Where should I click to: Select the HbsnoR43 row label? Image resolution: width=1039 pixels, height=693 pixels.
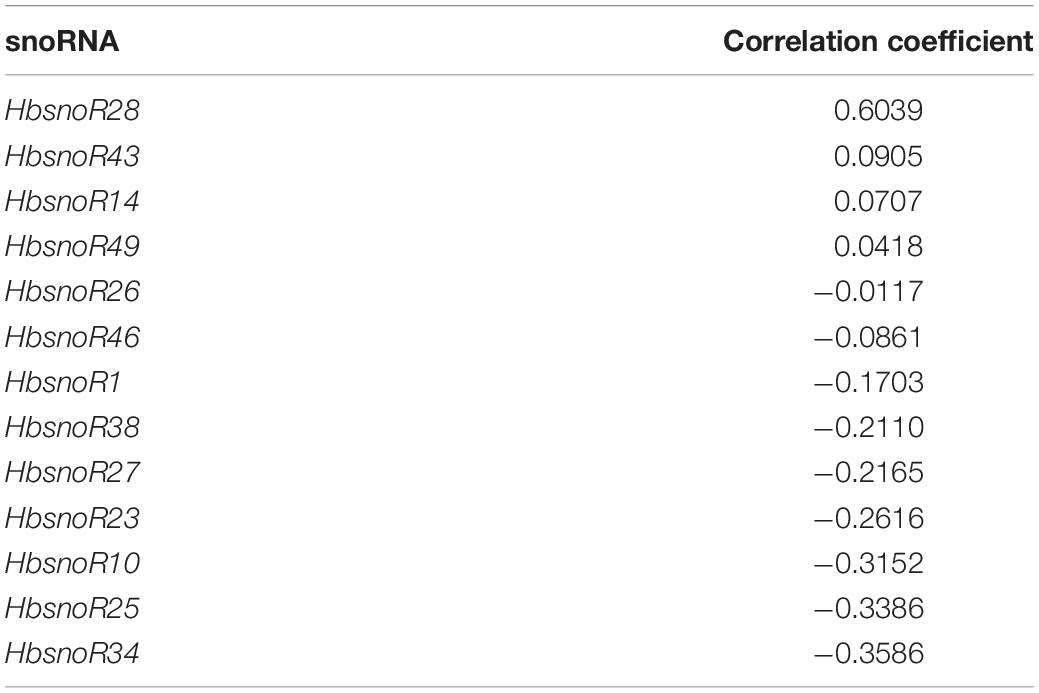pyautogui.click(x=72, y=156)
